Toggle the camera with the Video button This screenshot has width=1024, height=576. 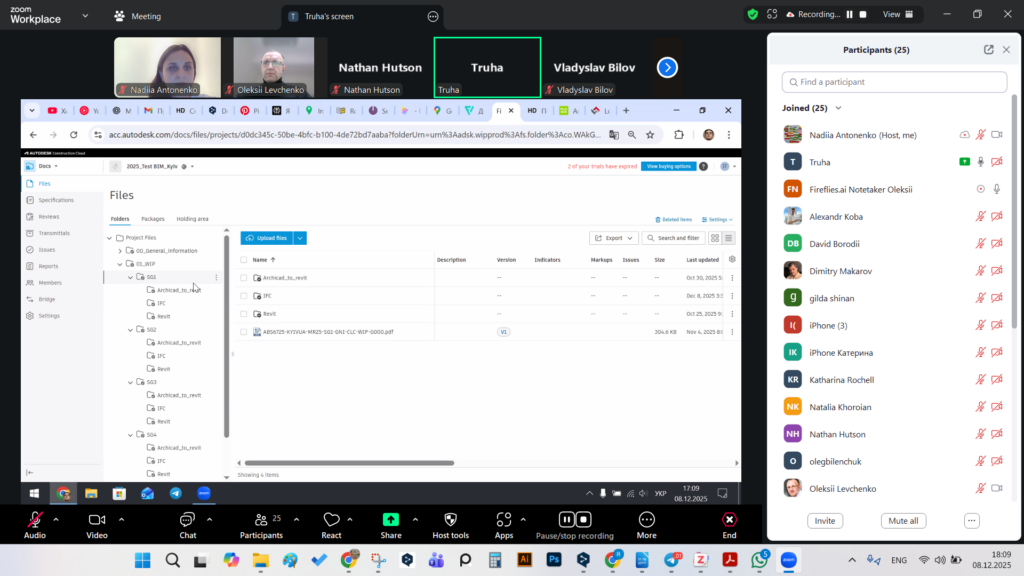coord(97,520)
